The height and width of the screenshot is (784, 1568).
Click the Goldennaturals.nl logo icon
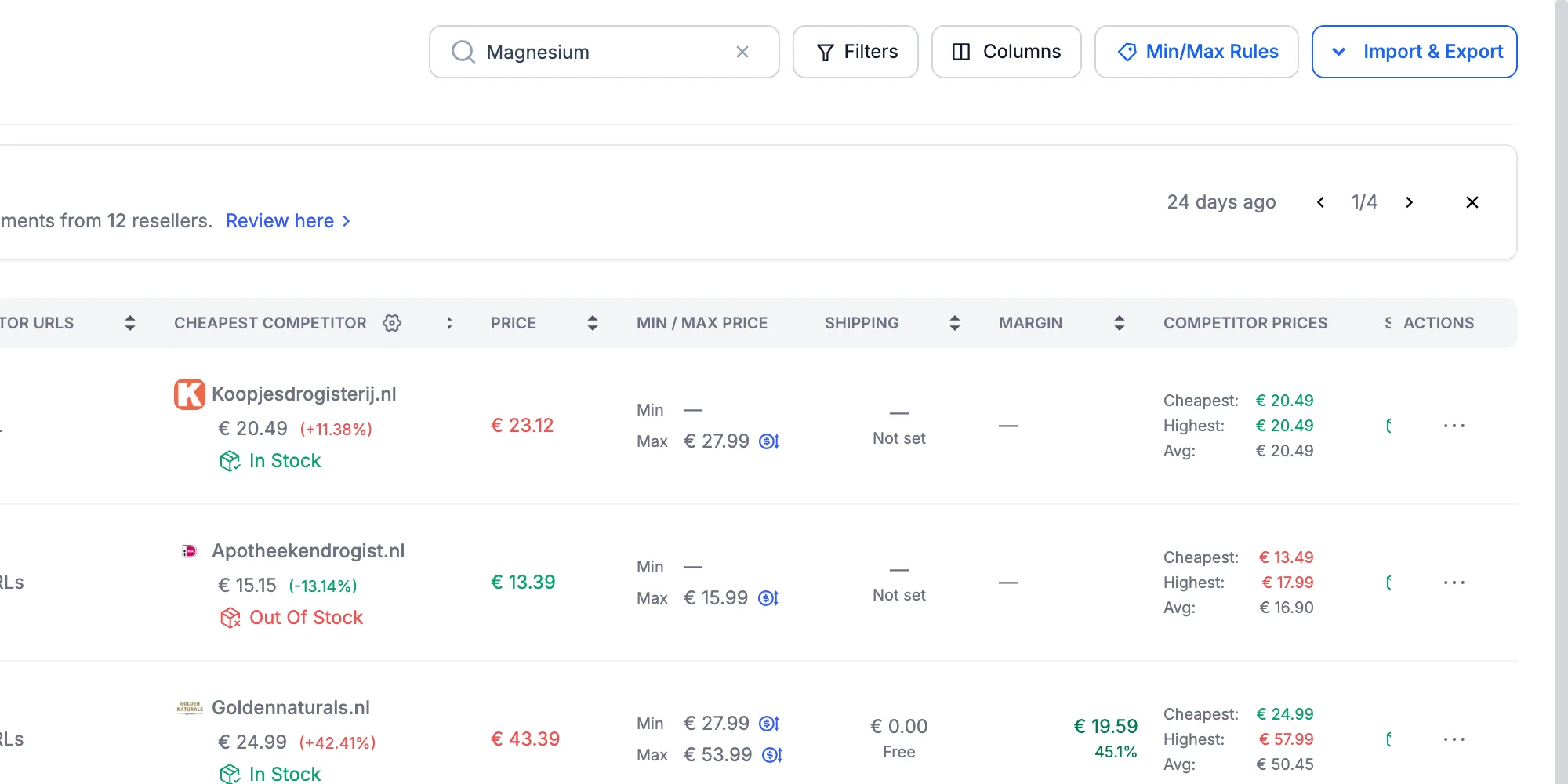tap(190, 708)
